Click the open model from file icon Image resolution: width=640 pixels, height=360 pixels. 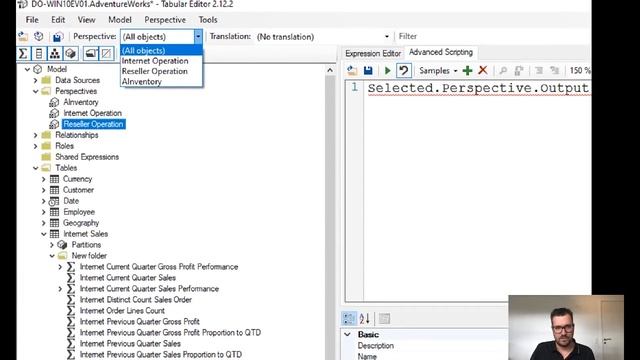click(x=23, y=37)
